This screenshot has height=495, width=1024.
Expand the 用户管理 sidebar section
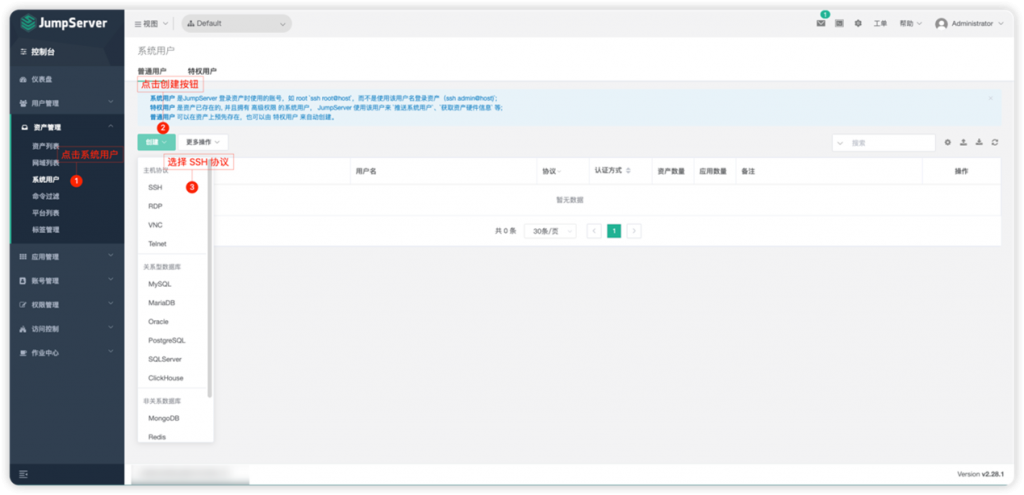pyautogui.click(x=110, y=103)
